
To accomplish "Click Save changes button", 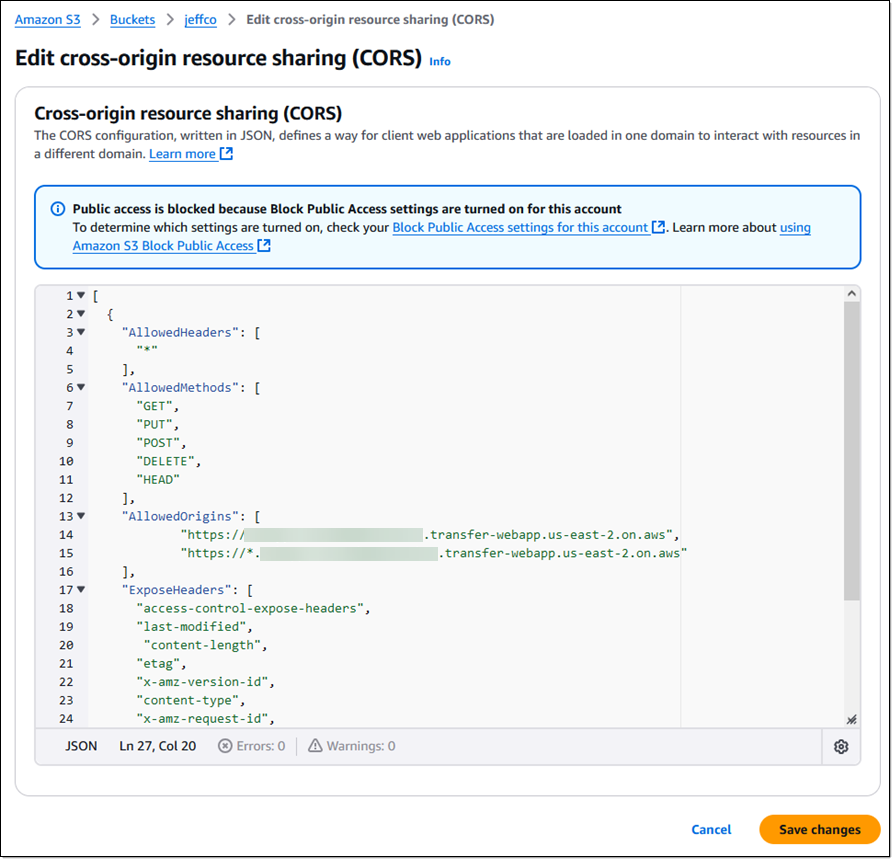I will tap(820, 830).
